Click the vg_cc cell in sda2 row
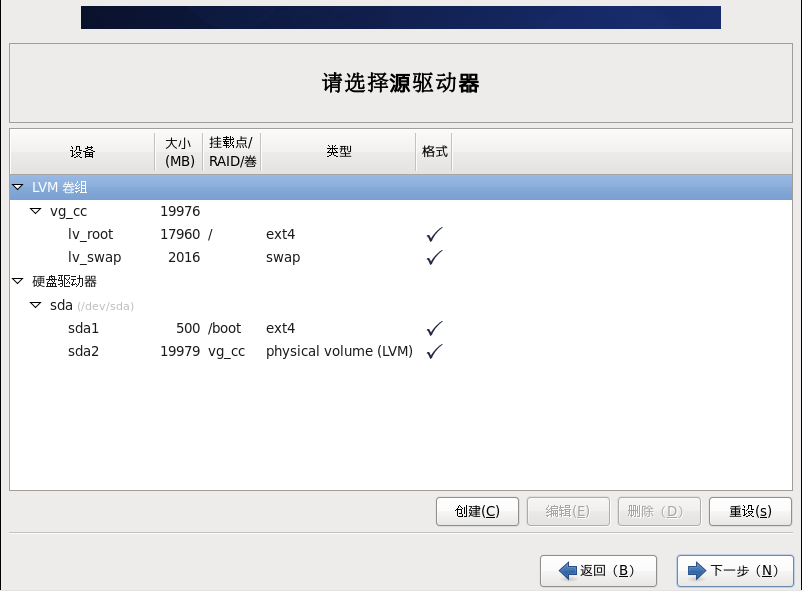The width and height of the screenshot is (802, 592). tap(227, 352)
